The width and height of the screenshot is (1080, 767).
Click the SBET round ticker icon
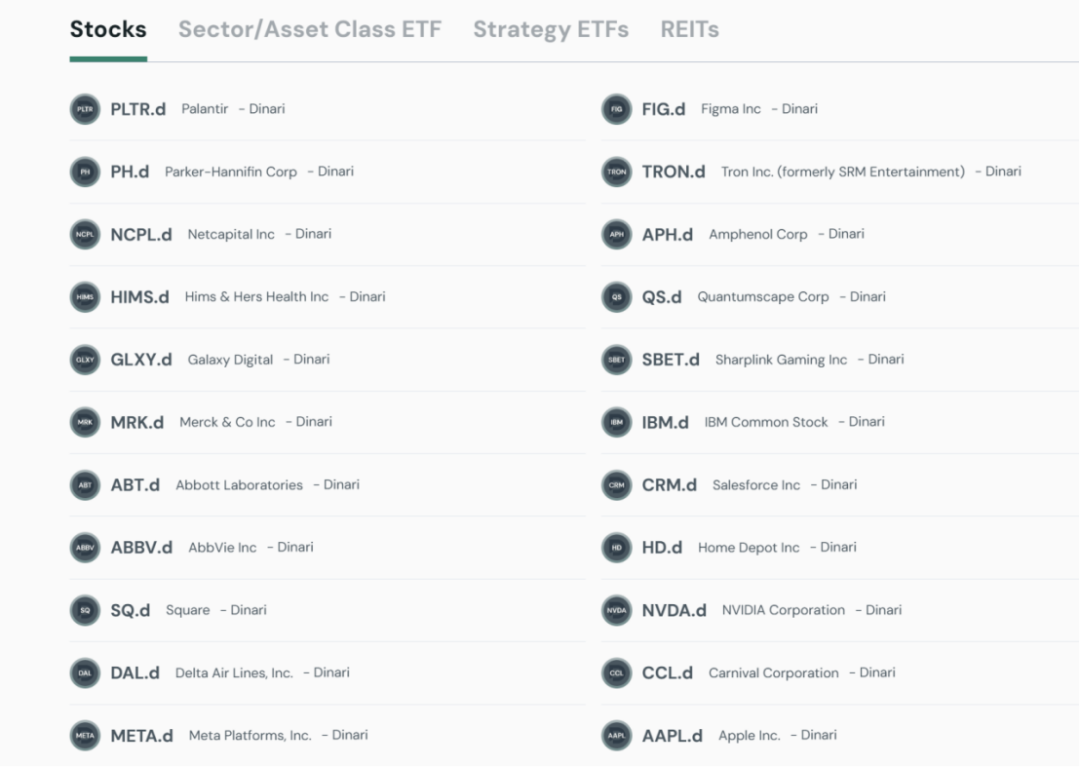617,360
